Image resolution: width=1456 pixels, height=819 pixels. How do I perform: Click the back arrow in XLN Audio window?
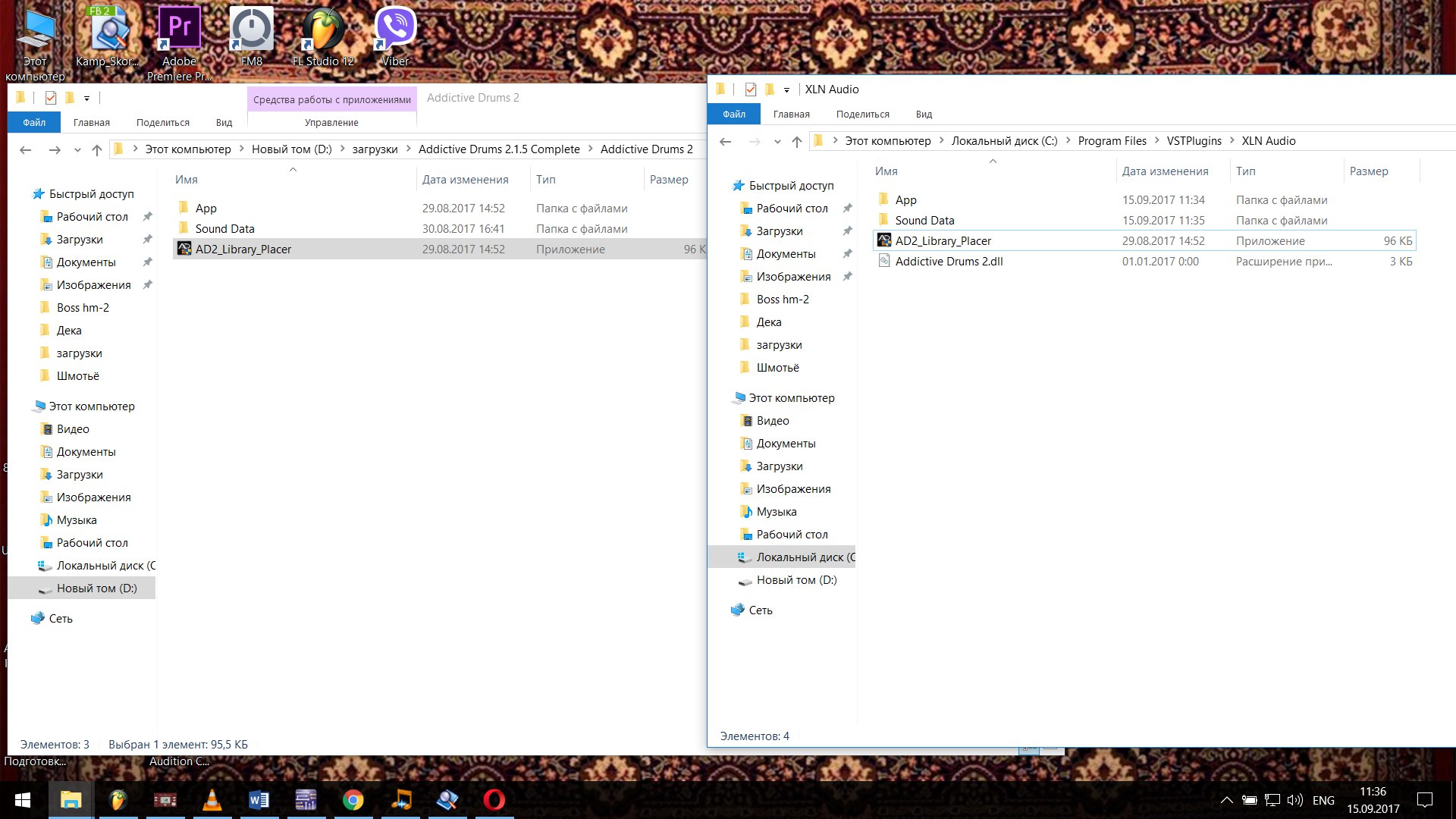[x=726, y=142]
